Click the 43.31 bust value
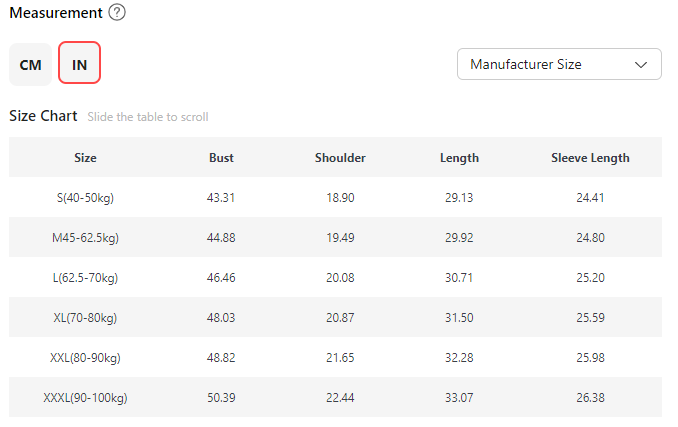678x427 pixels. (221, 197)
